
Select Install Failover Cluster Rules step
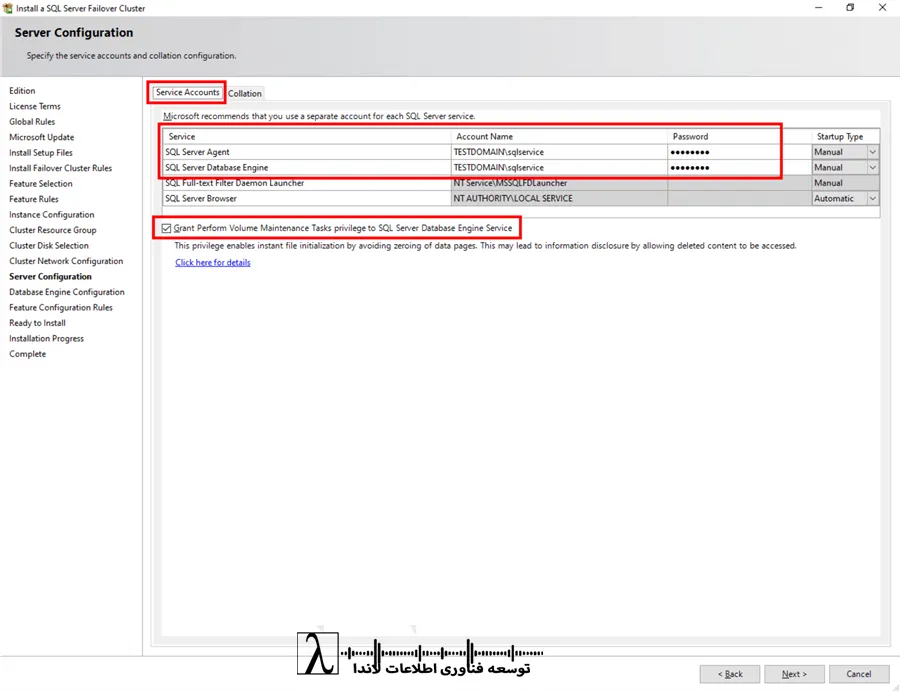(61, 168)
